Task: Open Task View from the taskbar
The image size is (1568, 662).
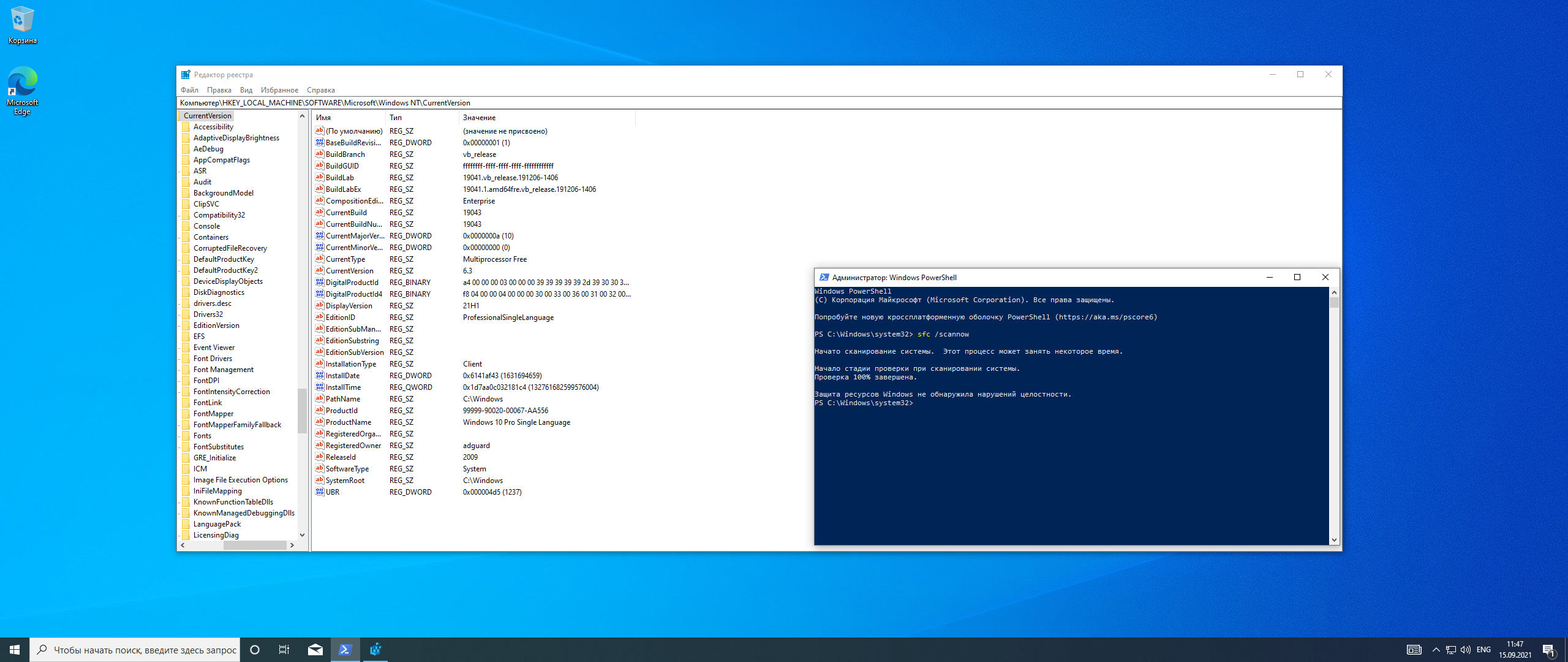Action: [x=284, y=650]
